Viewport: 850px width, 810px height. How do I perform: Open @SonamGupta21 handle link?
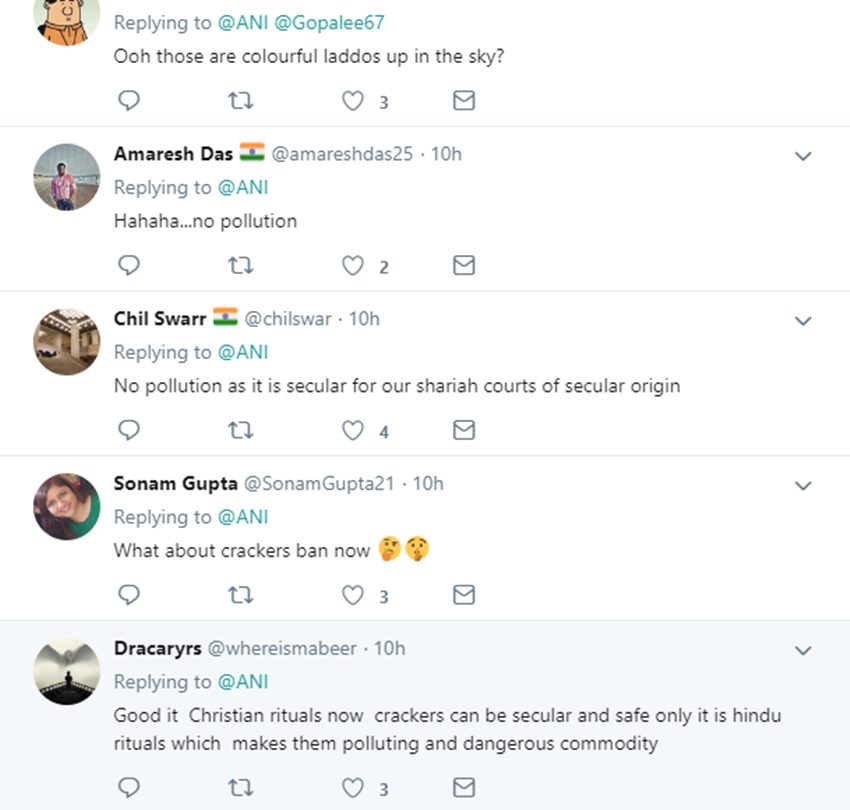coord(319,483)
